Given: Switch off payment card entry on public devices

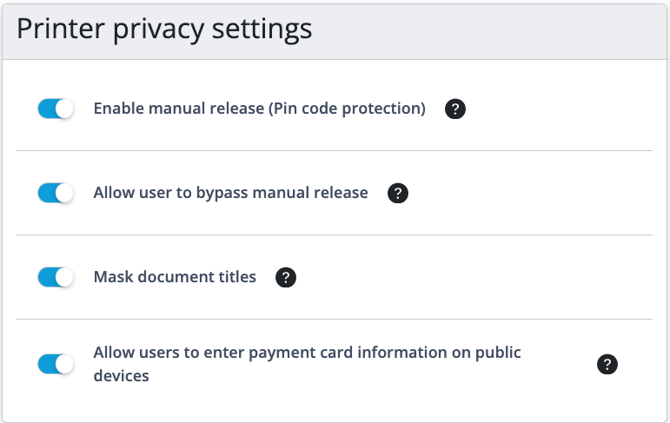Looking at the screenshot, I should [55, 364].
